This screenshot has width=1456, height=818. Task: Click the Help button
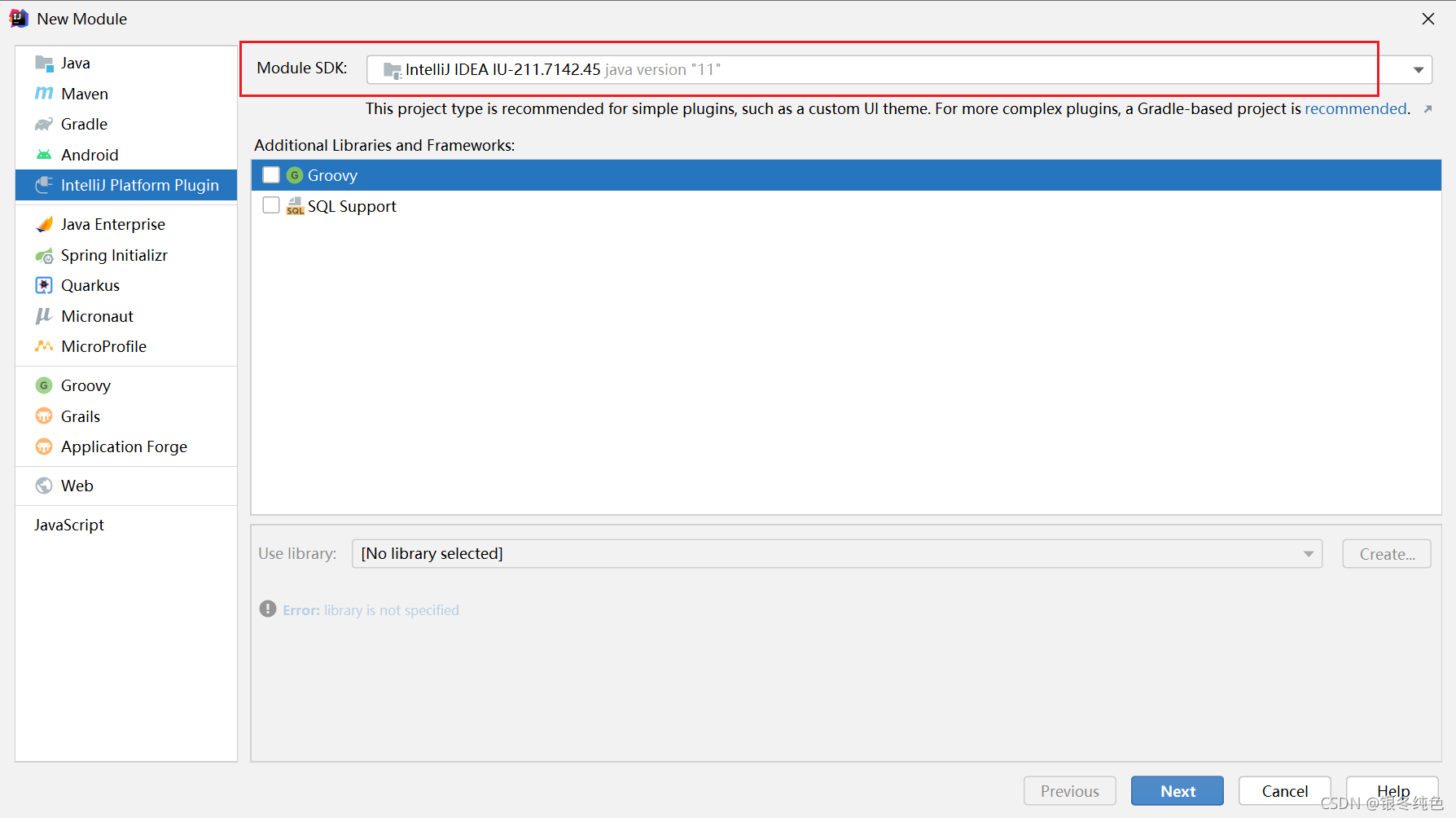tap(1392, 791)
